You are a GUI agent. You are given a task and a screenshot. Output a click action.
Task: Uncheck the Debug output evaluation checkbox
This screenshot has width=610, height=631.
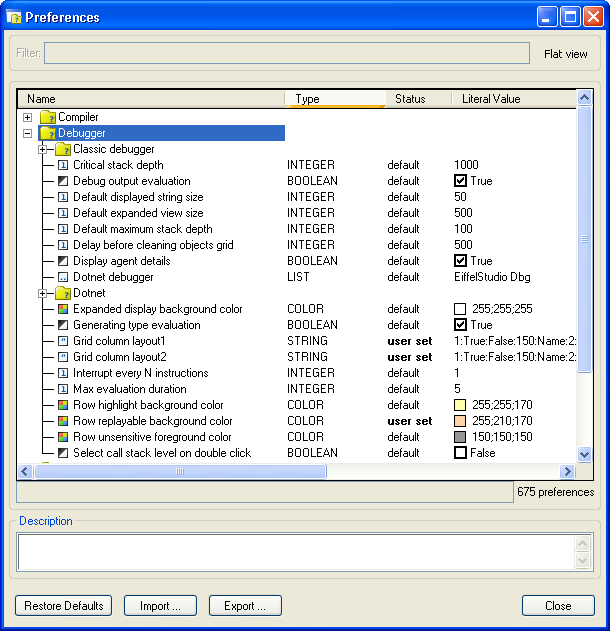pyautogui.click(x=461, y=181)
